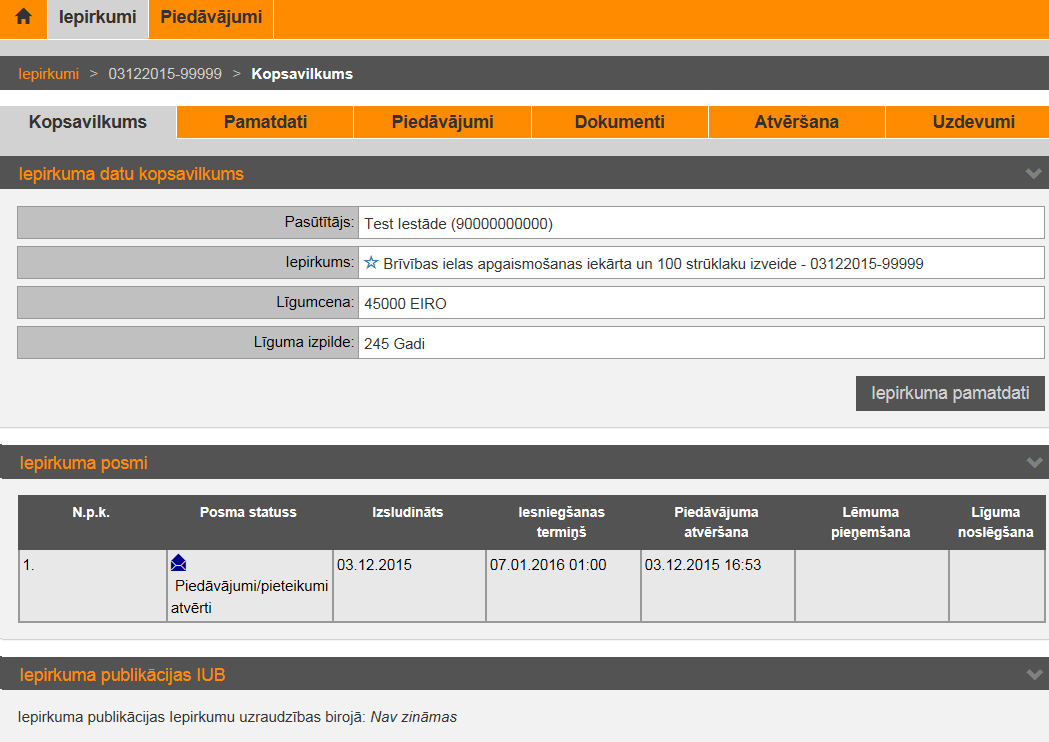Open the Dokumenti tab

[619, 123]
